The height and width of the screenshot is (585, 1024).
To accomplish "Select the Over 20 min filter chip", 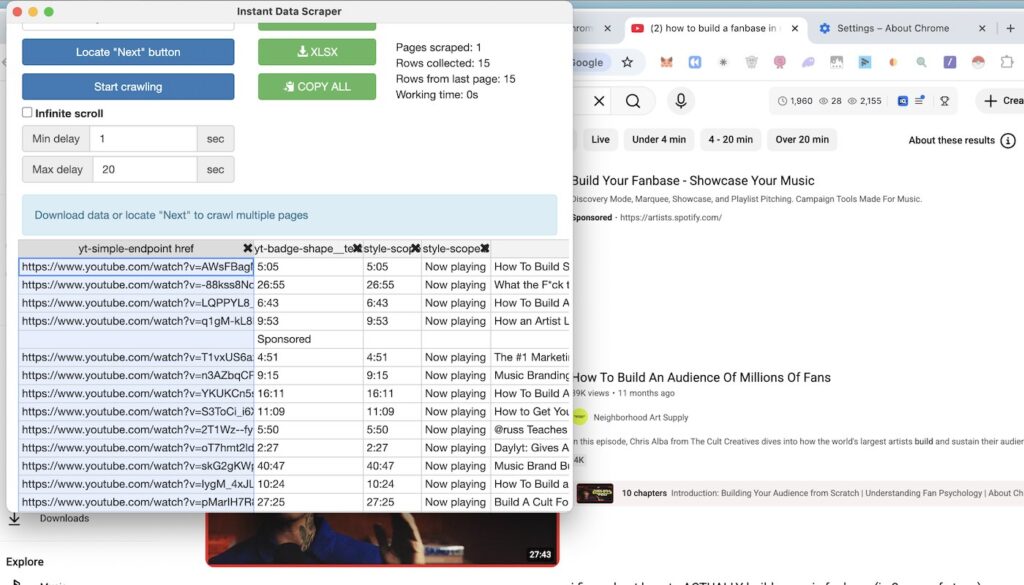I will click(x=801, y=140).
